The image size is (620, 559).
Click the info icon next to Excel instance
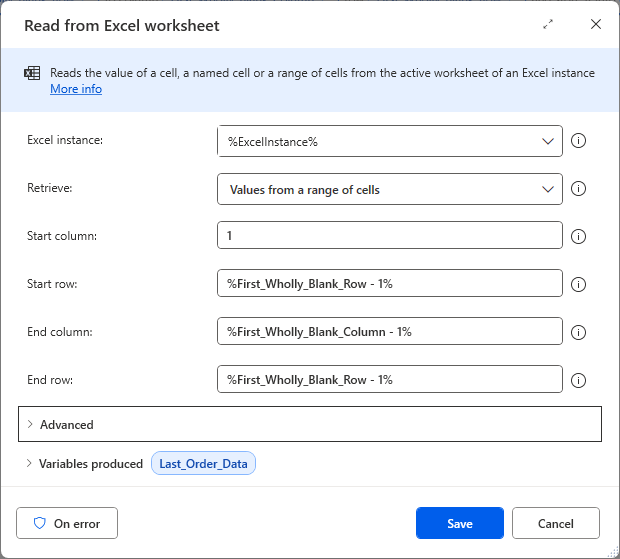(578, 141)
